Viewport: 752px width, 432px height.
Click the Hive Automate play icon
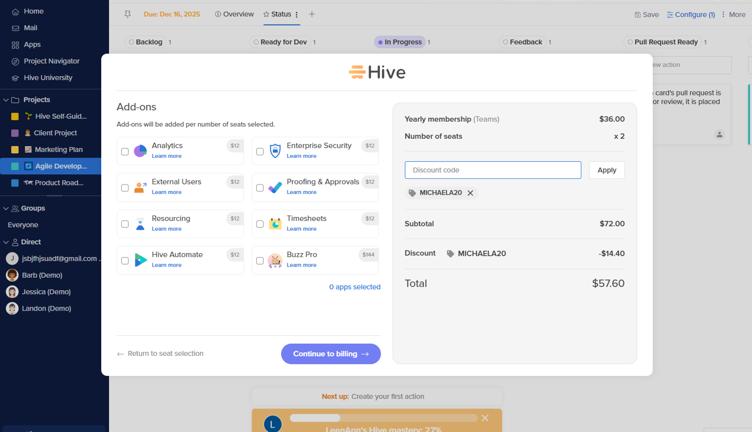tap(140, 260)
